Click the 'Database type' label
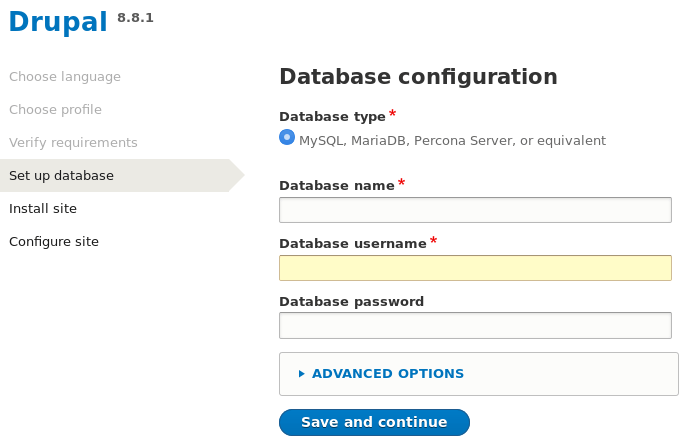 pyautogui.click(x=332, y=117)
